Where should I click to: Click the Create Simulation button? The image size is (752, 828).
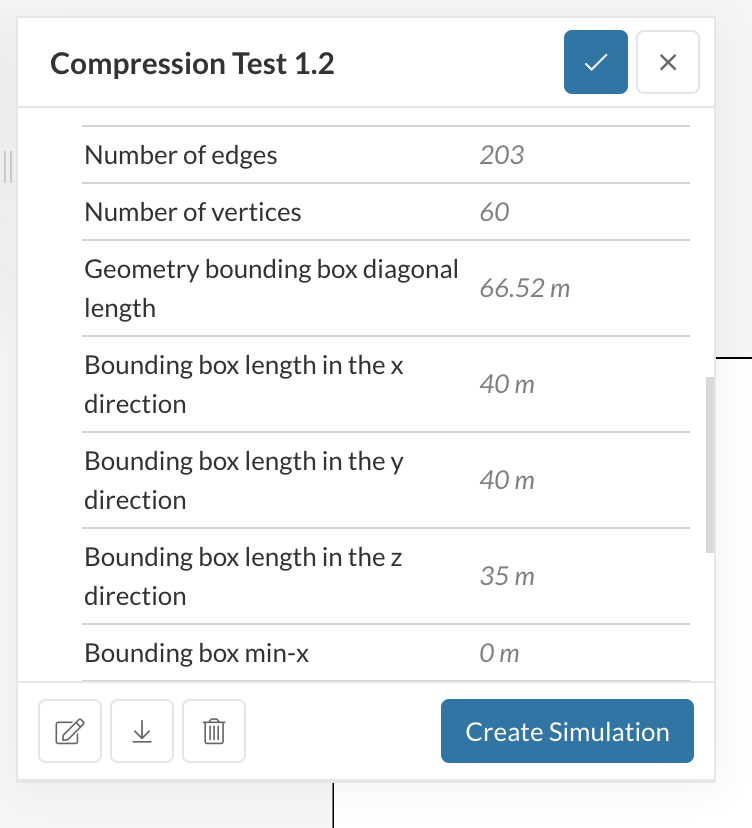(x=567, y=732)
